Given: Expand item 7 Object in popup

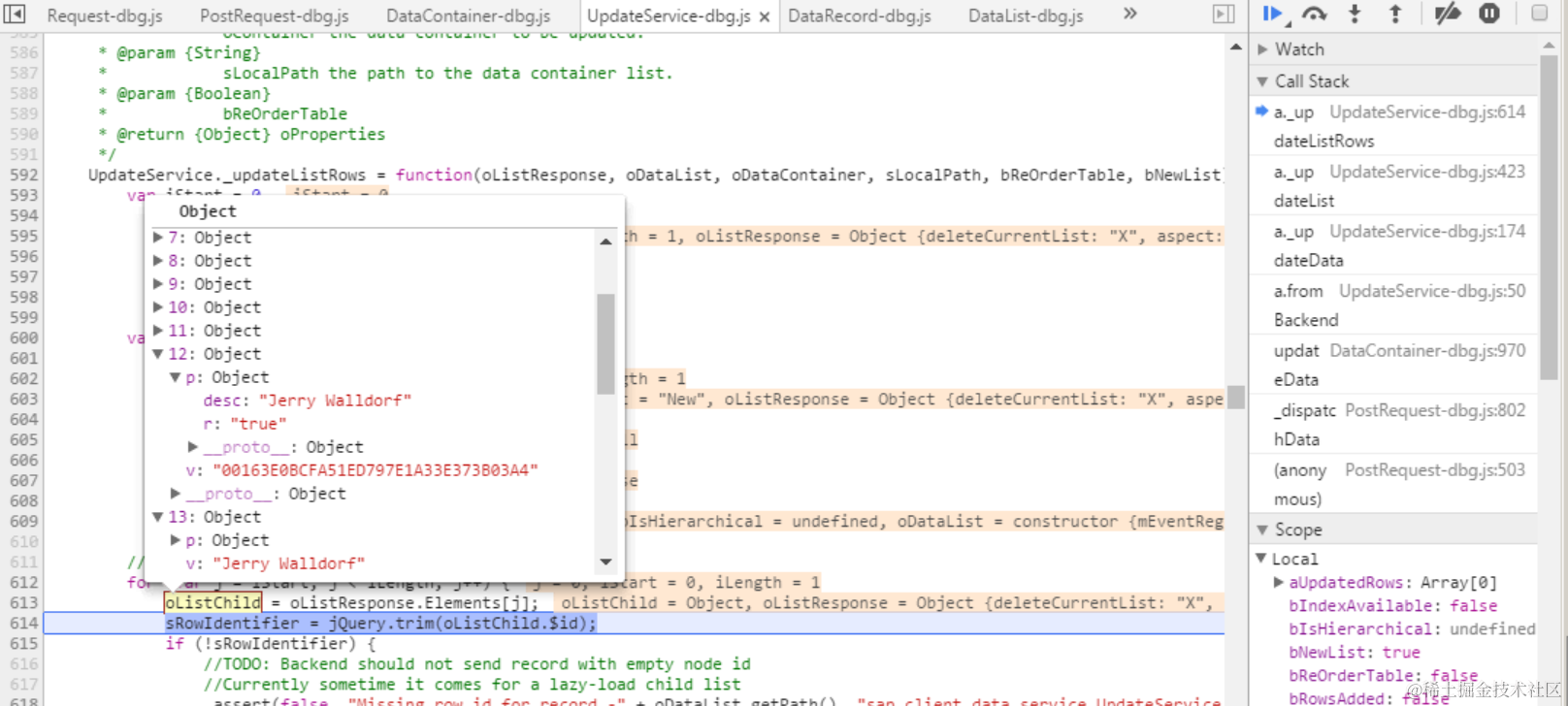Looking at the screenshot, I should [158, 238].
